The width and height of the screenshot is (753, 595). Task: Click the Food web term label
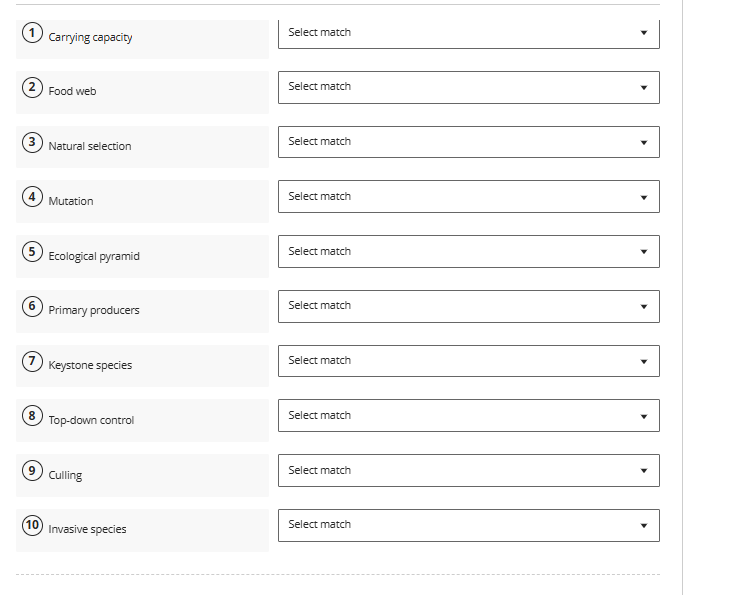[72, 92]
